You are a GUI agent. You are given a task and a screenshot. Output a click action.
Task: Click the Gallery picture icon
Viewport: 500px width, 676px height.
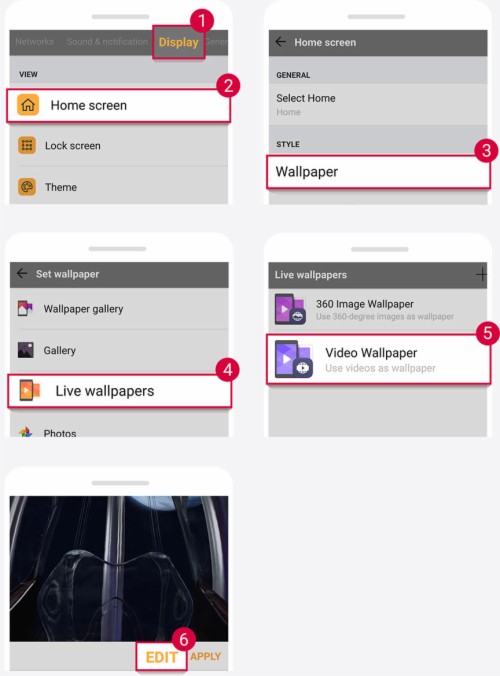point(25,350)
